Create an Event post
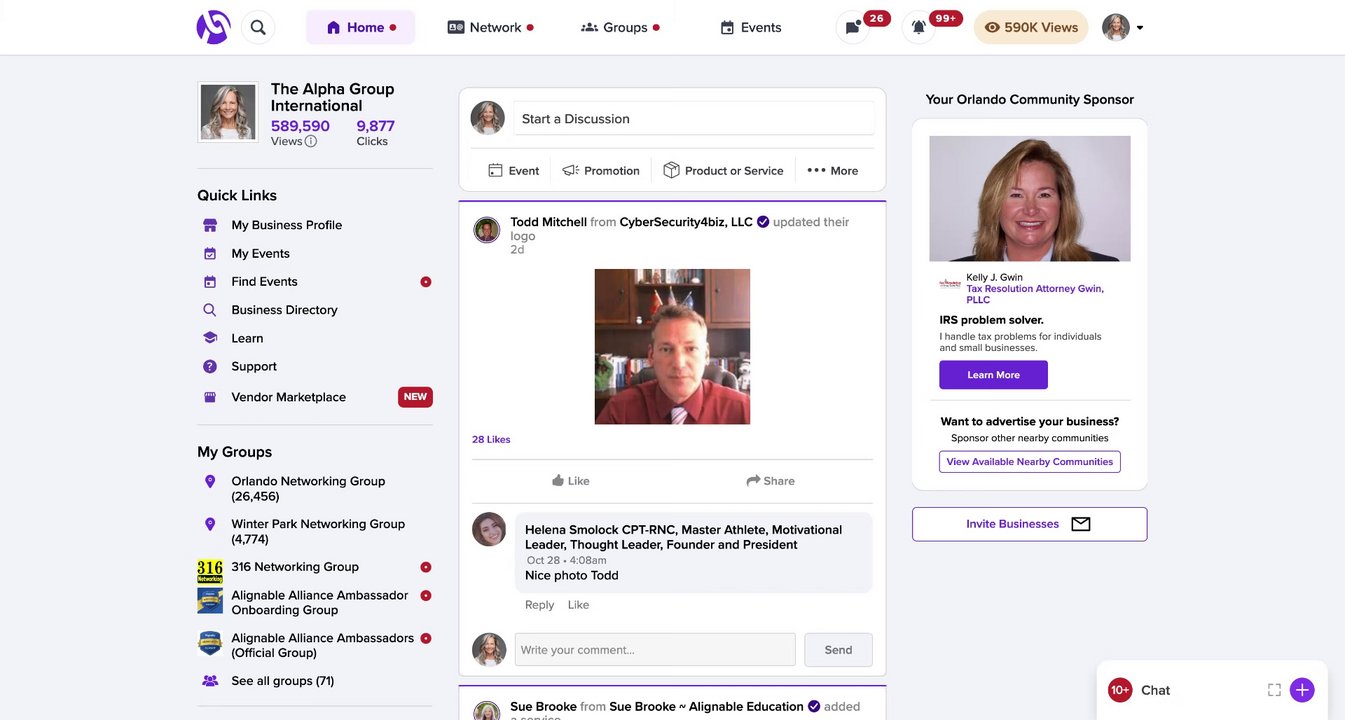 pos(514,171)
